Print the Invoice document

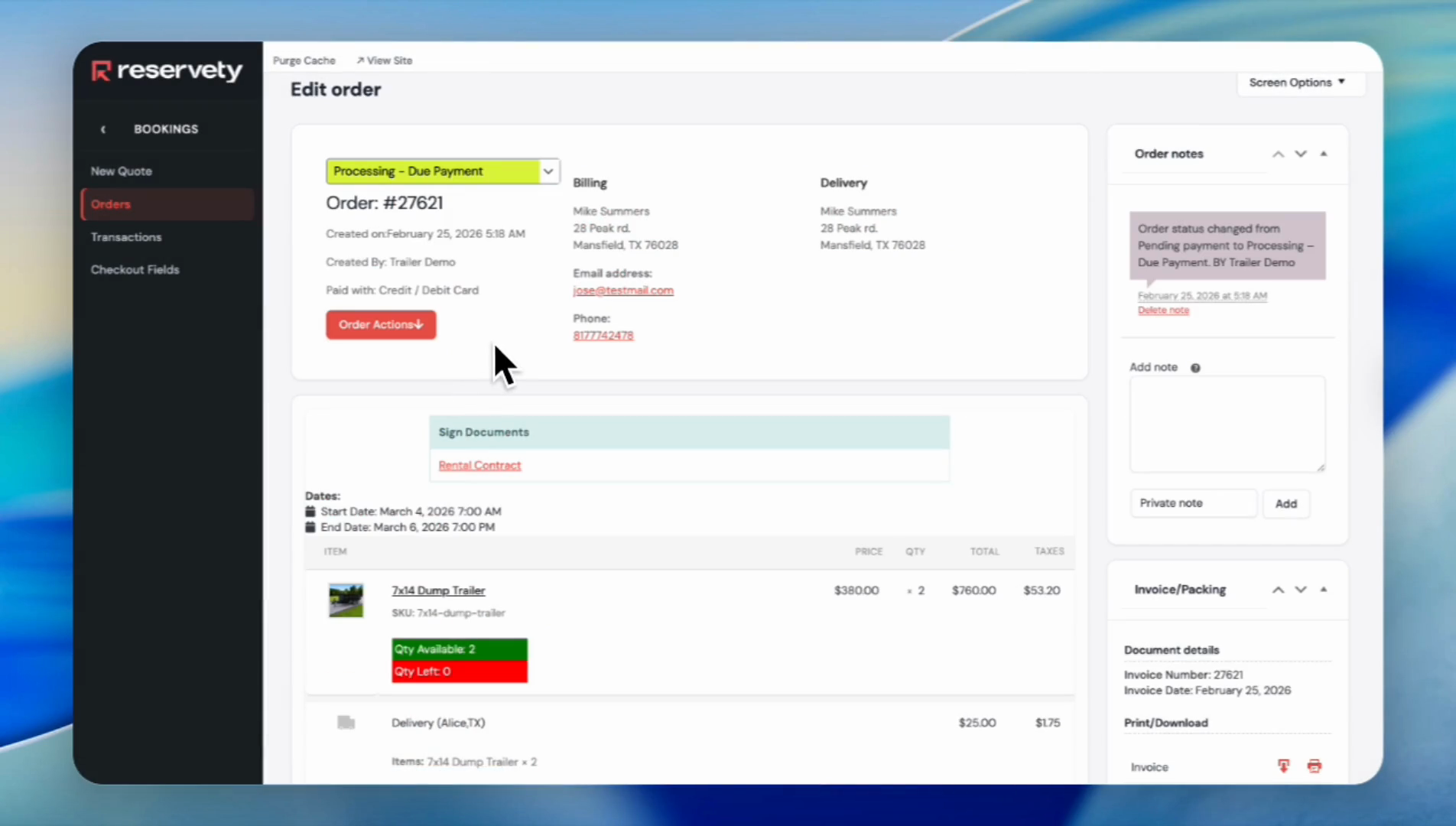pyautogui.click(x=1314, y=766)
